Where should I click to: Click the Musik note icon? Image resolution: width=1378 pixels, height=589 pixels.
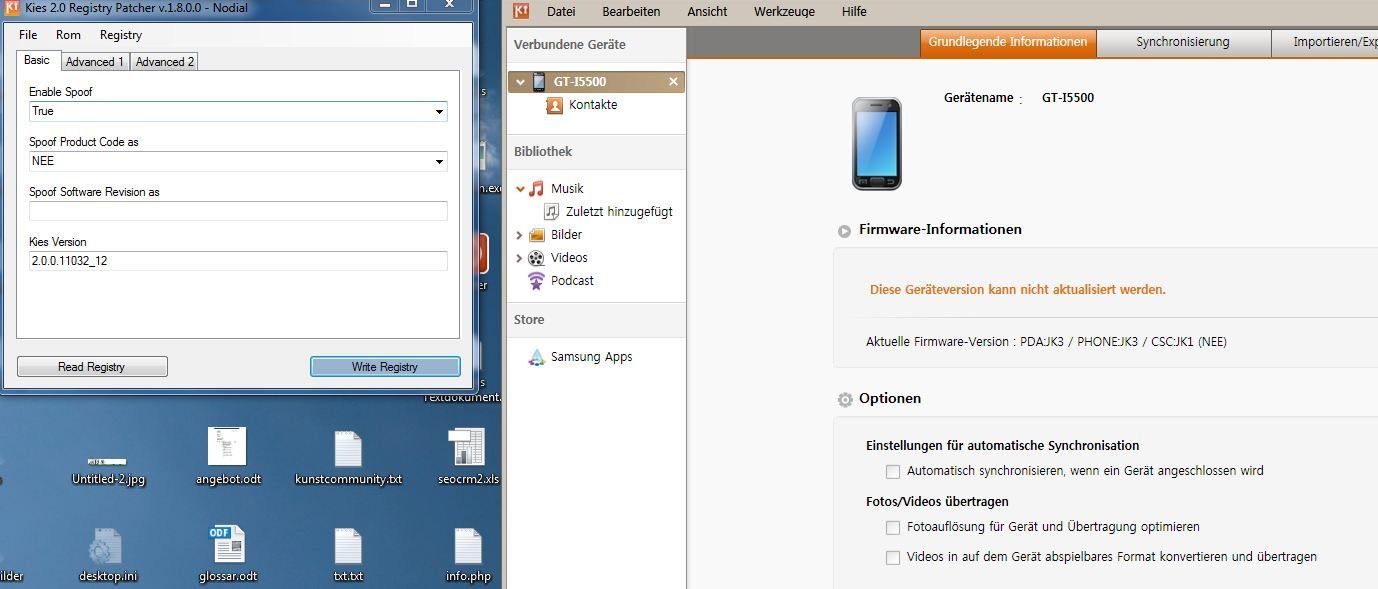click(537, 188)
